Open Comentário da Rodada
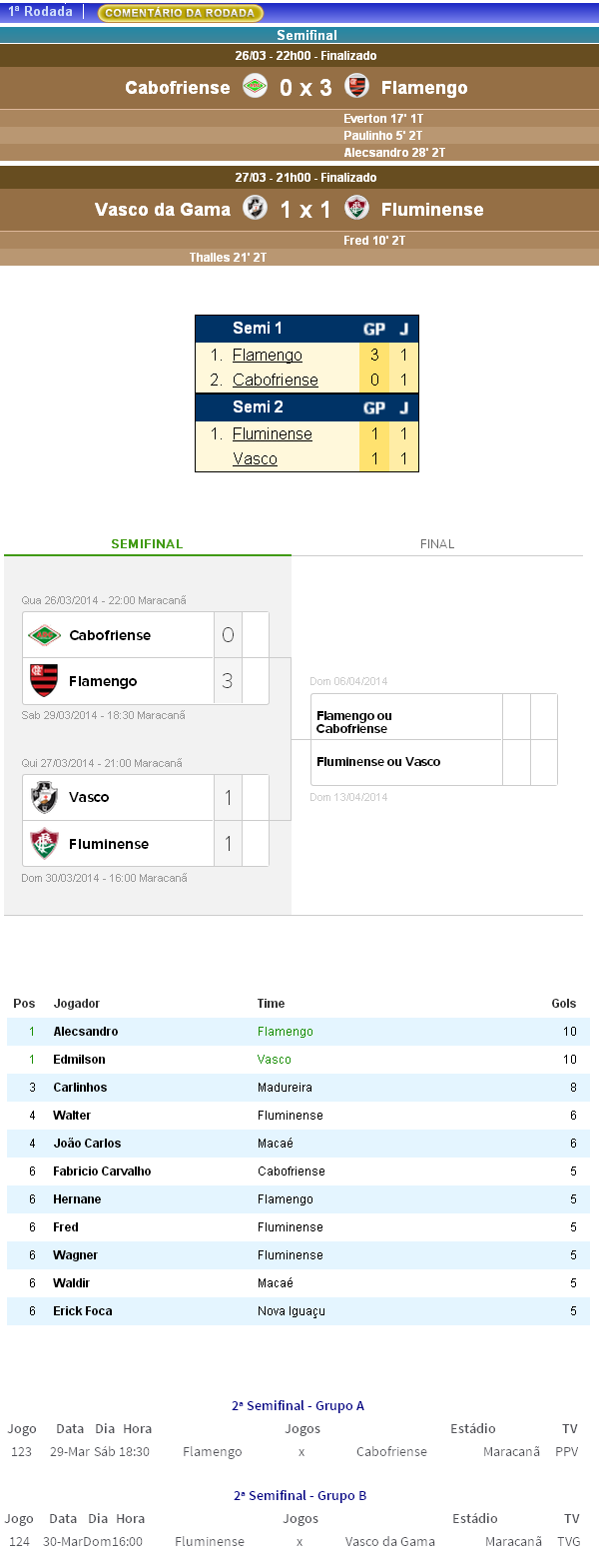 pos(180,13)
